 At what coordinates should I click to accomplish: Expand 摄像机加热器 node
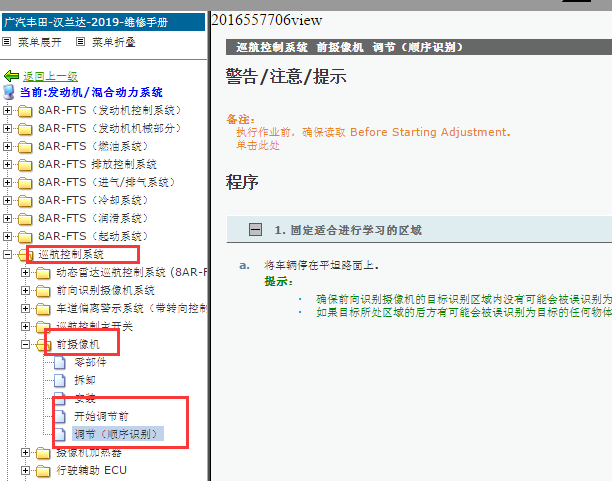25,452
